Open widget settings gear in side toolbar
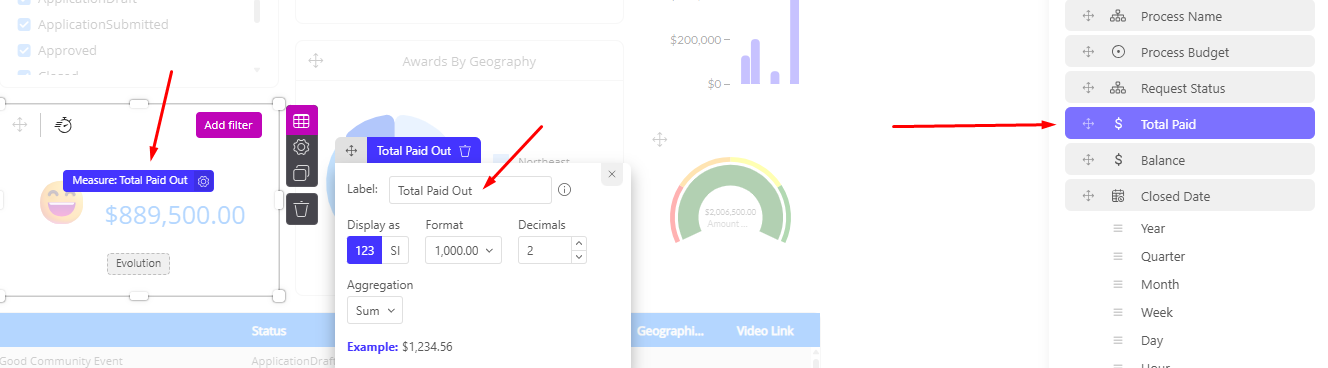 pyautogui.click(x=301, y=147)
